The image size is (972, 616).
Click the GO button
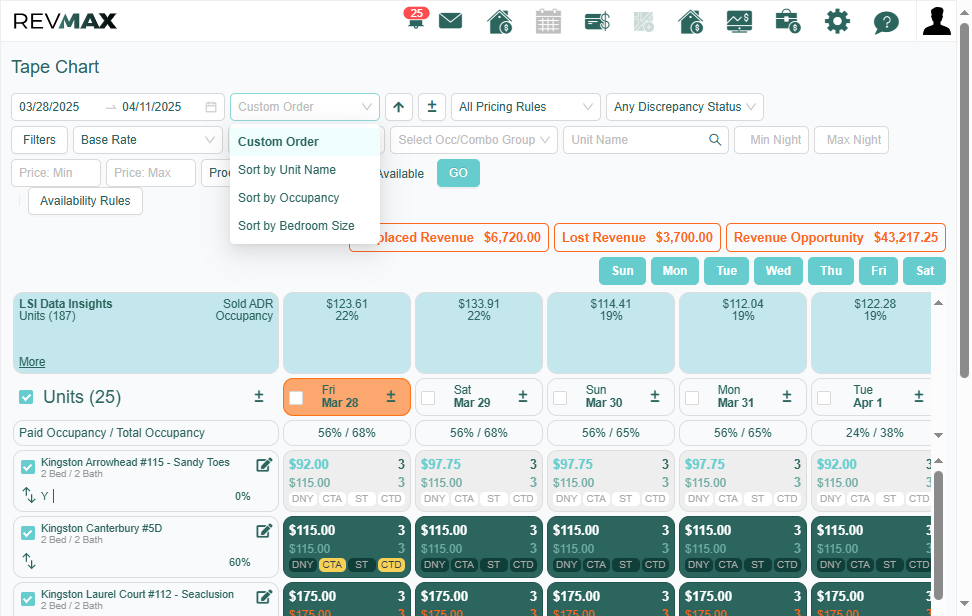[x=458, y=173]
